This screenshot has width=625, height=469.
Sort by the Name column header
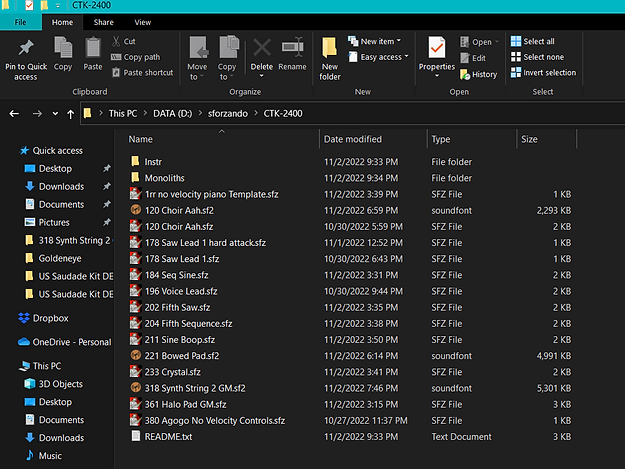[140, 139]
